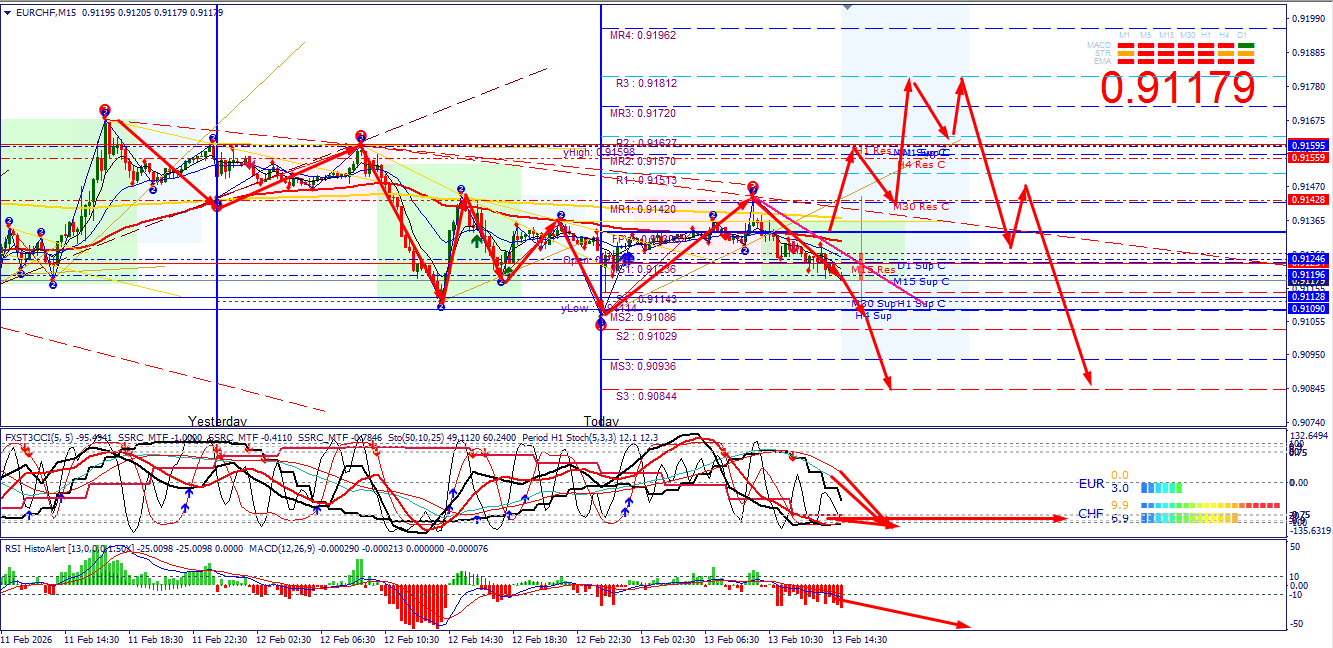
Task: Select the 3.0 EUR strength value
Action: tap(1119, 488)
